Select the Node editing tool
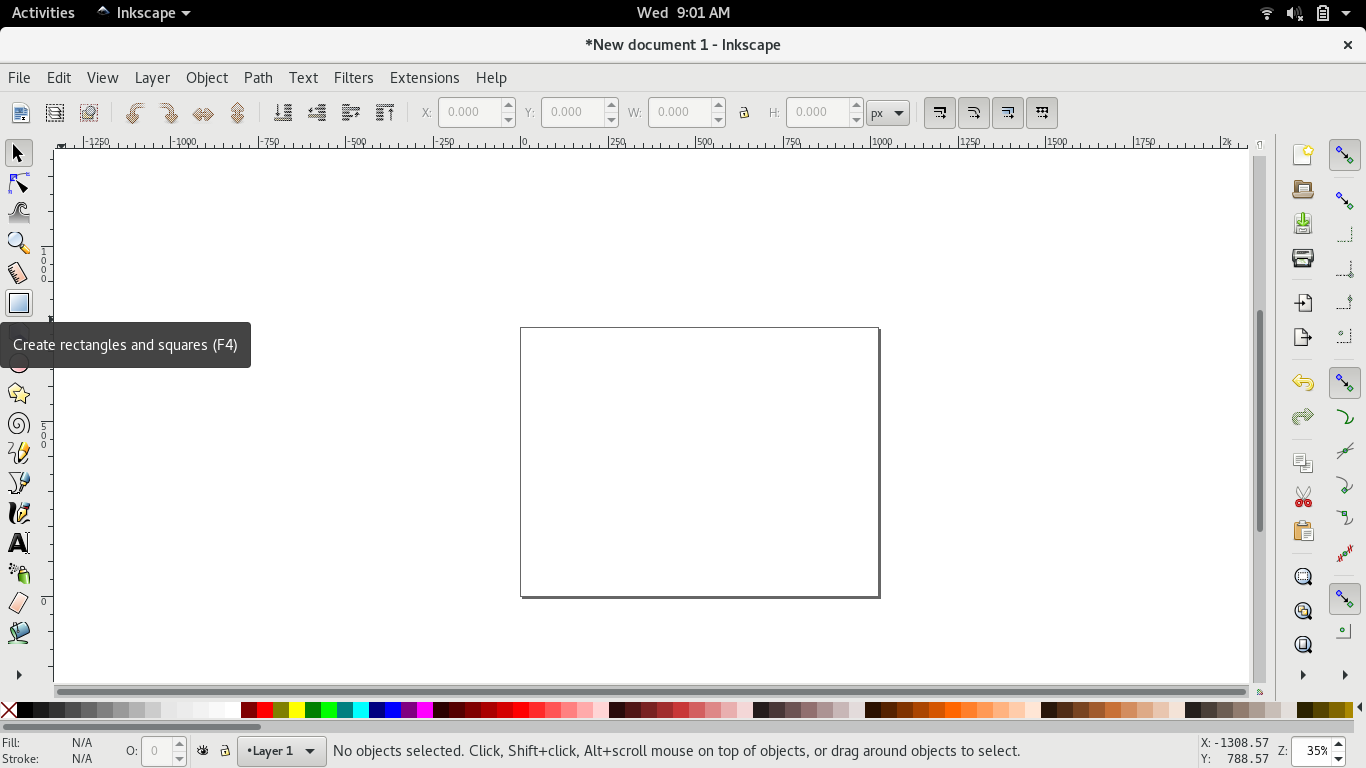 18,183
